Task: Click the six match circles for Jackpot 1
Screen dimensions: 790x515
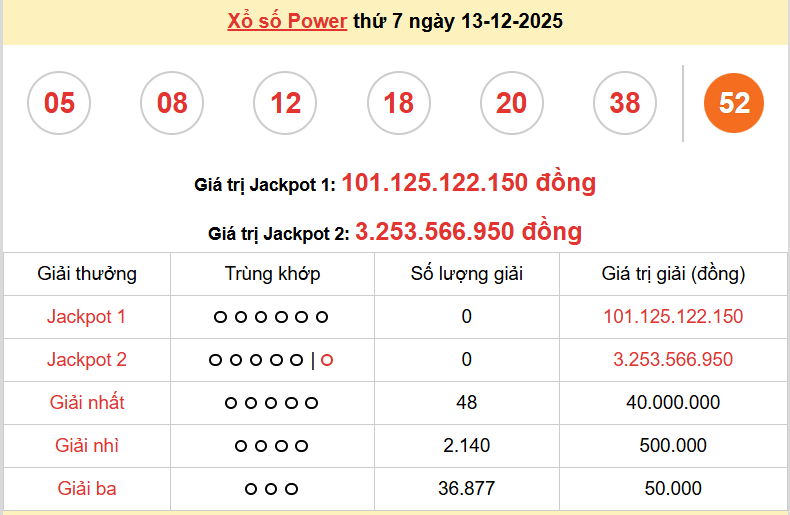Action: (x=271, y=317)
